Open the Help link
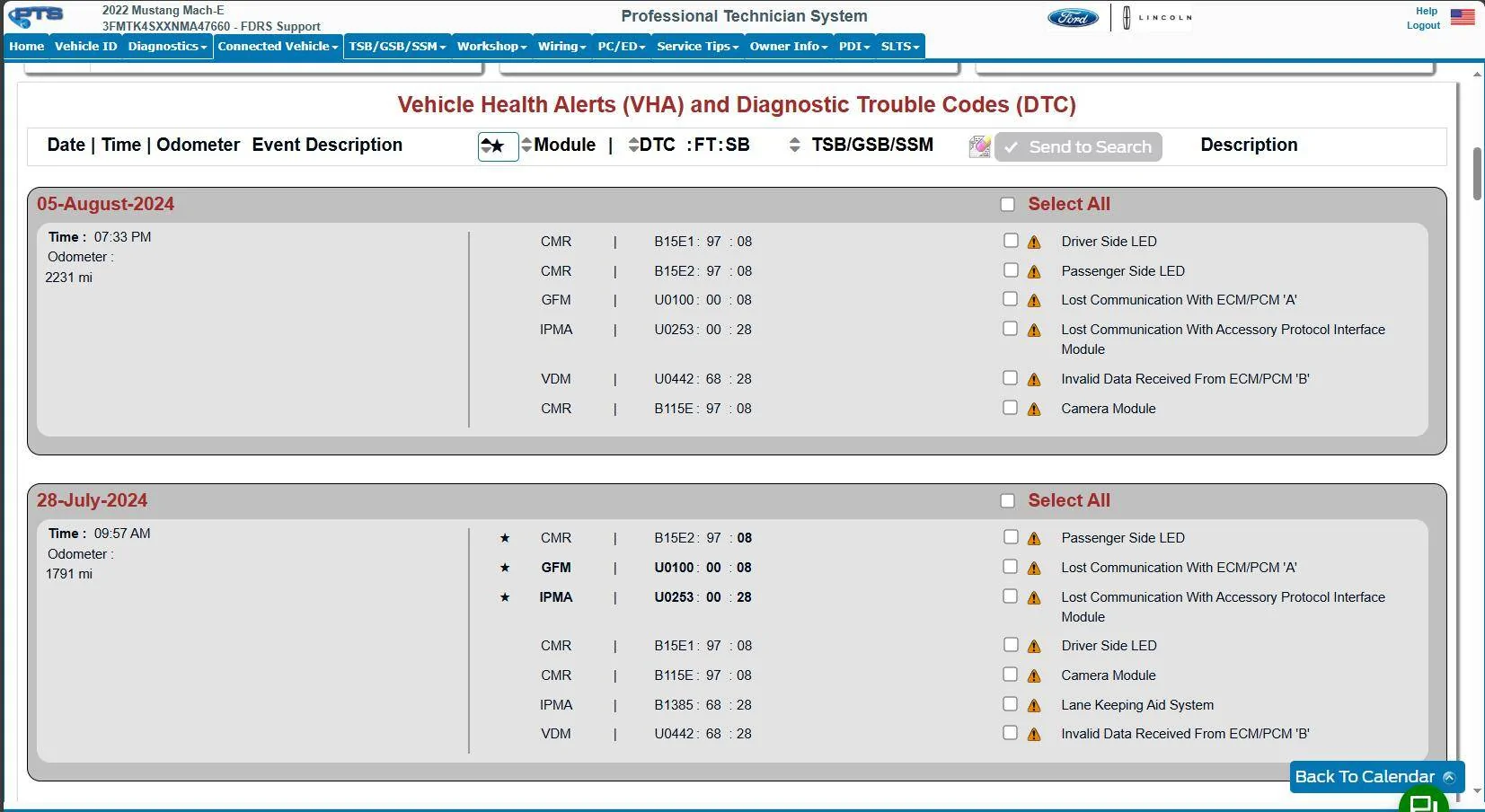Image resolution: width=1485 pixels, height=812 pixels. pyautogui.click(x=1427, y=12)
